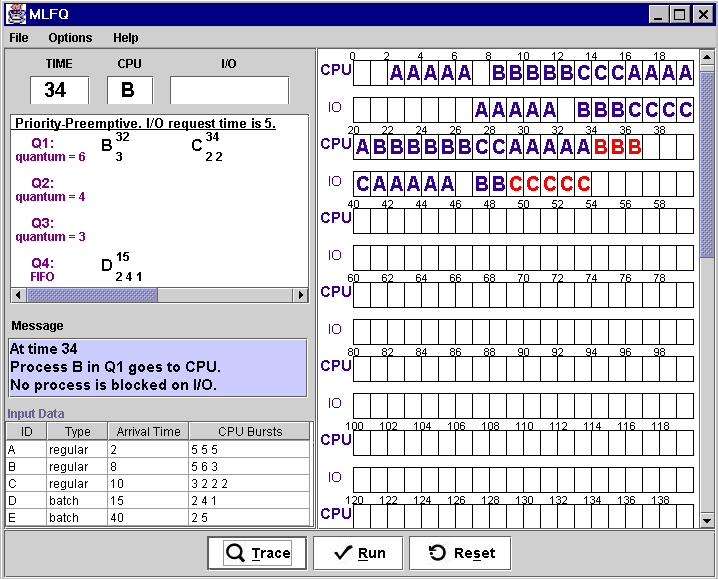Click the MLFQ application icon in title bar
Viewport: 718px width, 579px height.
tap(16, 14)
